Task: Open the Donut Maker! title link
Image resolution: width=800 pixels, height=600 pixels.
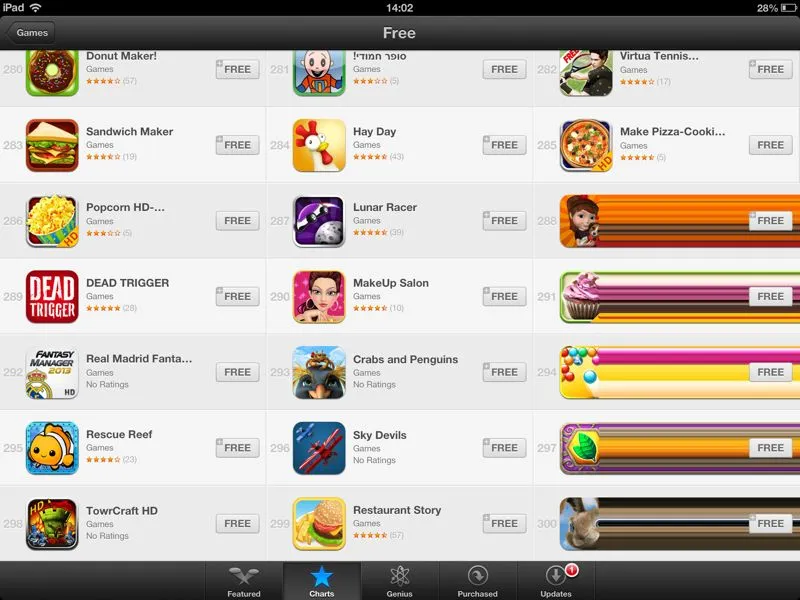Action: tap(121, 56)
